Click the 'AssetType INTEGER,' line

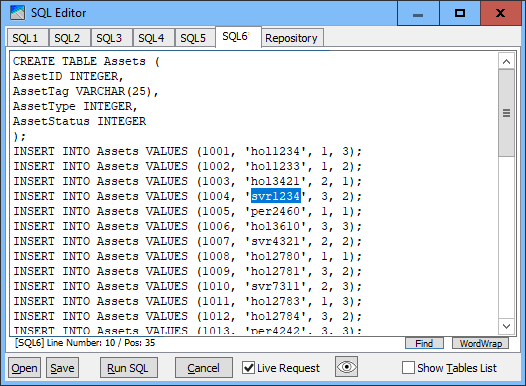pyautogui.click(x=75, y=106)
